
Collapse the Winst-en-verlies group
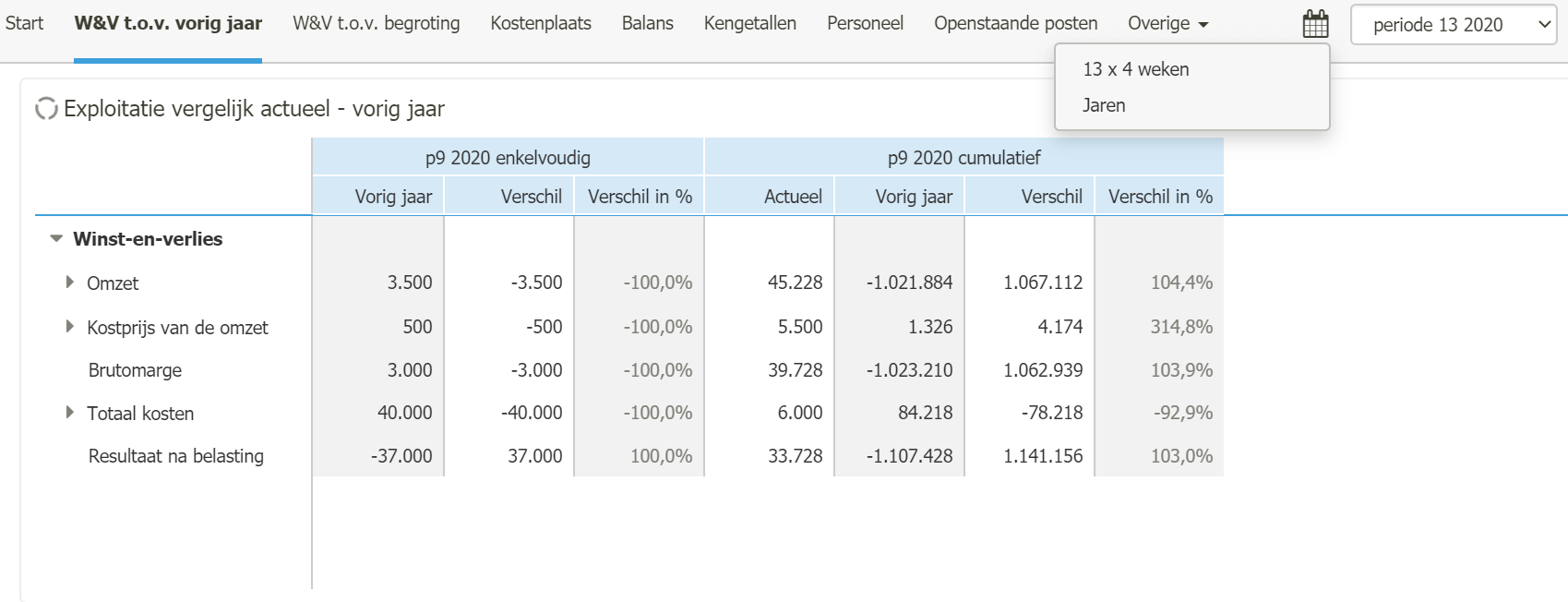[x=56, y=239]
